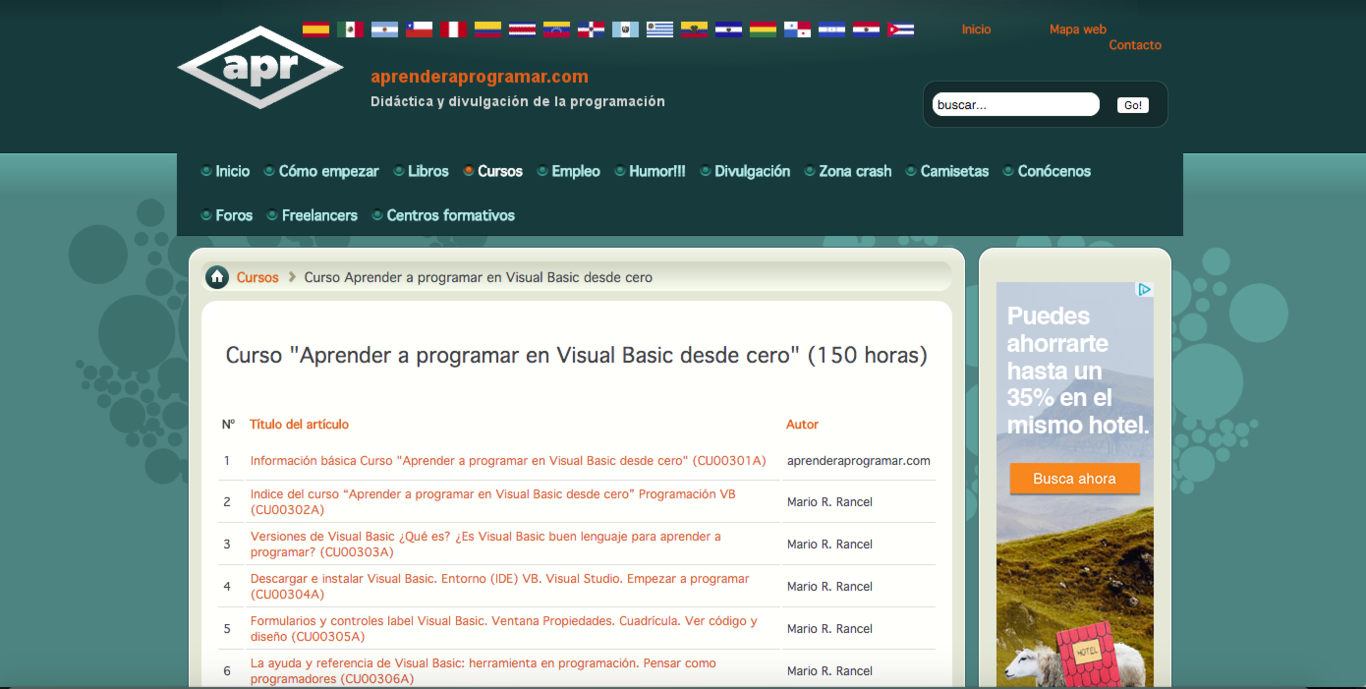Open the Humor!!! section

[657, 171]
